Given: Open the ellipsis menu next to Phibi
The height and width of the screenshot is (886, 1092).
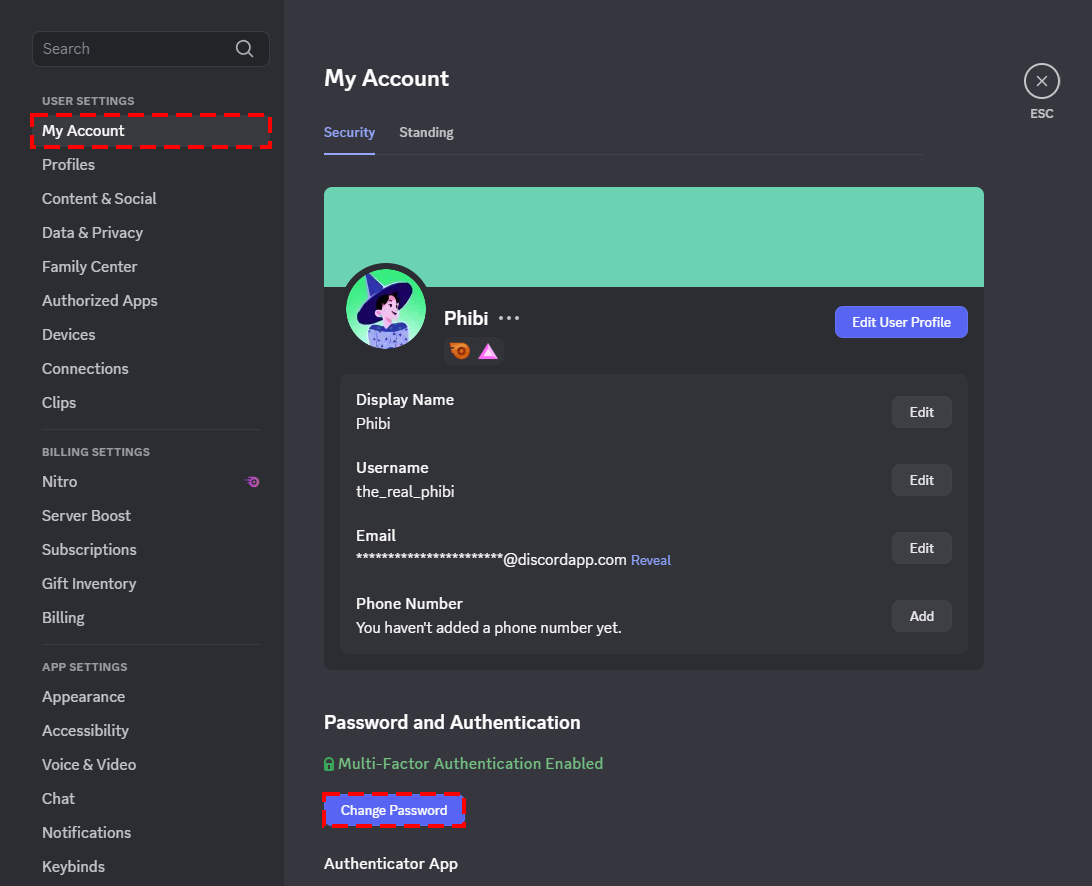Looking at the screenshot, I should [x=509, y=317].
